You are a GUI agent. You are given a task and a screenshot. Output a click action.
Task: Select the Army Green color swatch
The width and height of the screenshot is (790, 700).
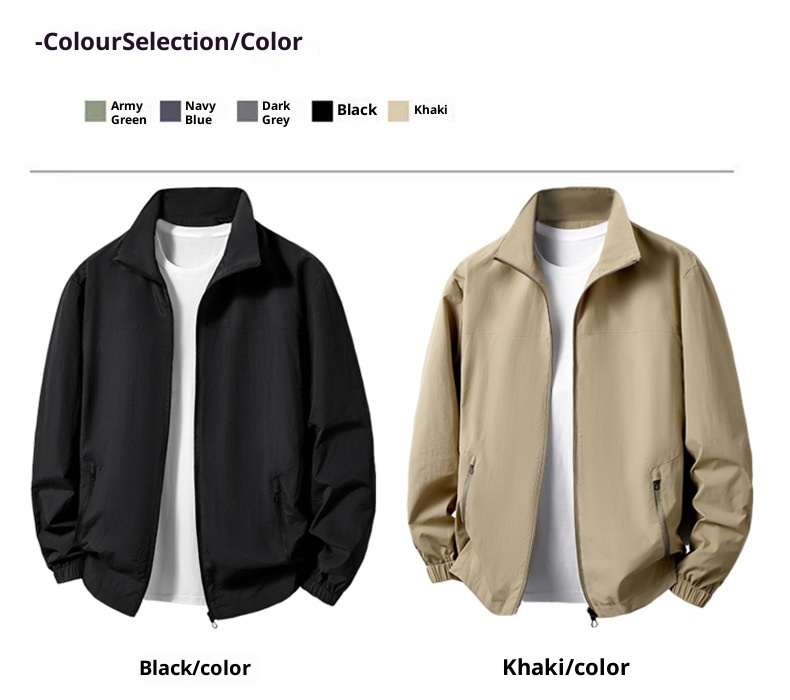click(95, 111)
